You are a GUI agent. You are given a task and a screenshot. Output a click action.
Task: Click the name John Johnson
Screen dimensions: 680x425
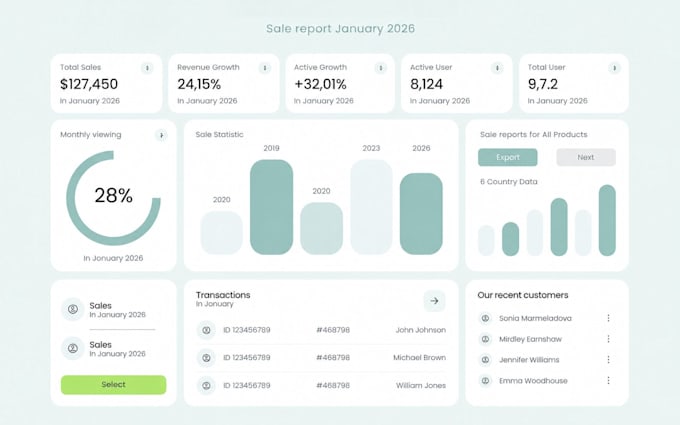420,330
